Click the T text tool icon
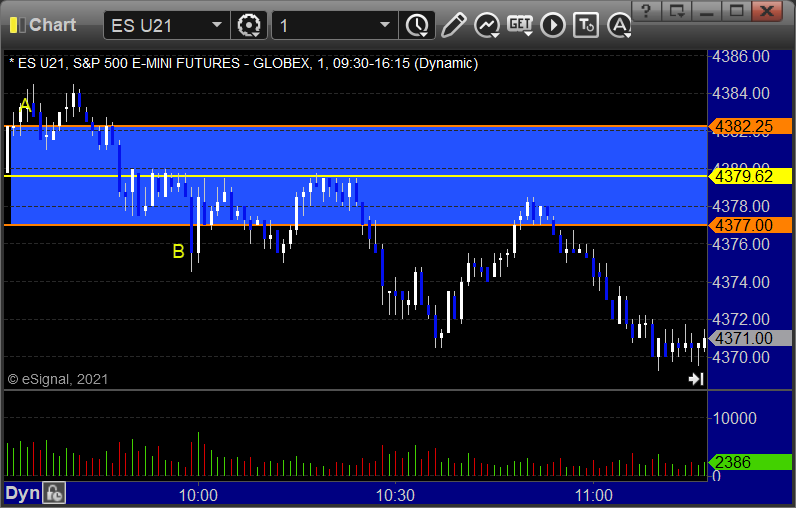This screenshot has width=796, height=508. [586, 25]
